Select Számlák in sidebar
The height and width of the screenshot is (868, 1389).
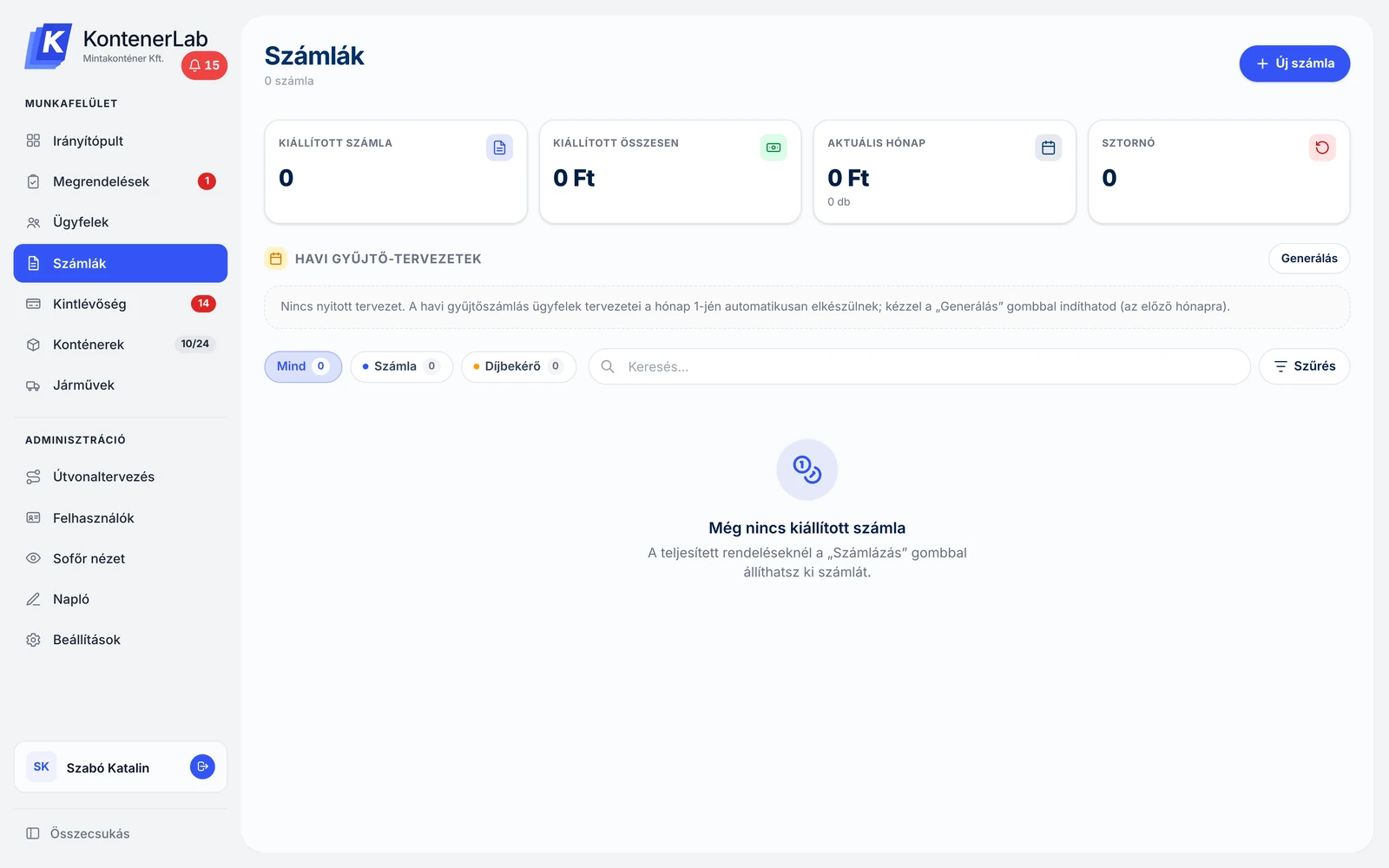point(121,263)
